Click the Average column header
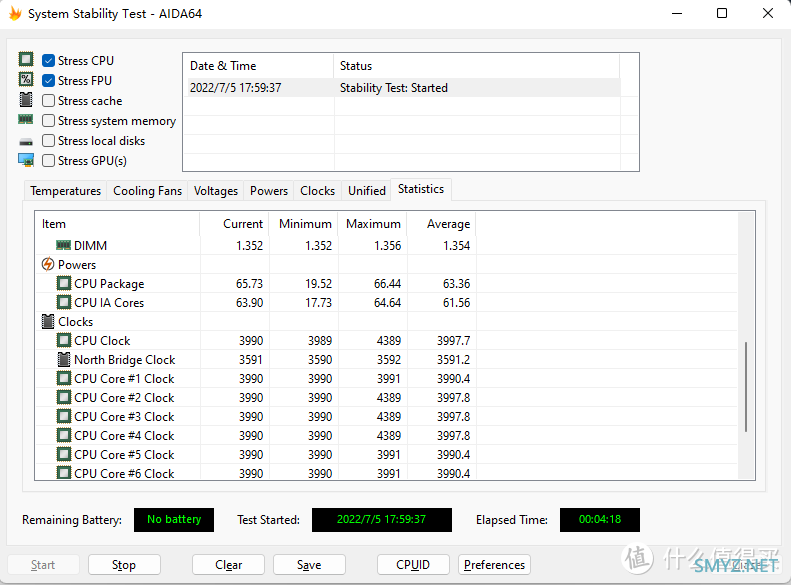 pos(441,223)
